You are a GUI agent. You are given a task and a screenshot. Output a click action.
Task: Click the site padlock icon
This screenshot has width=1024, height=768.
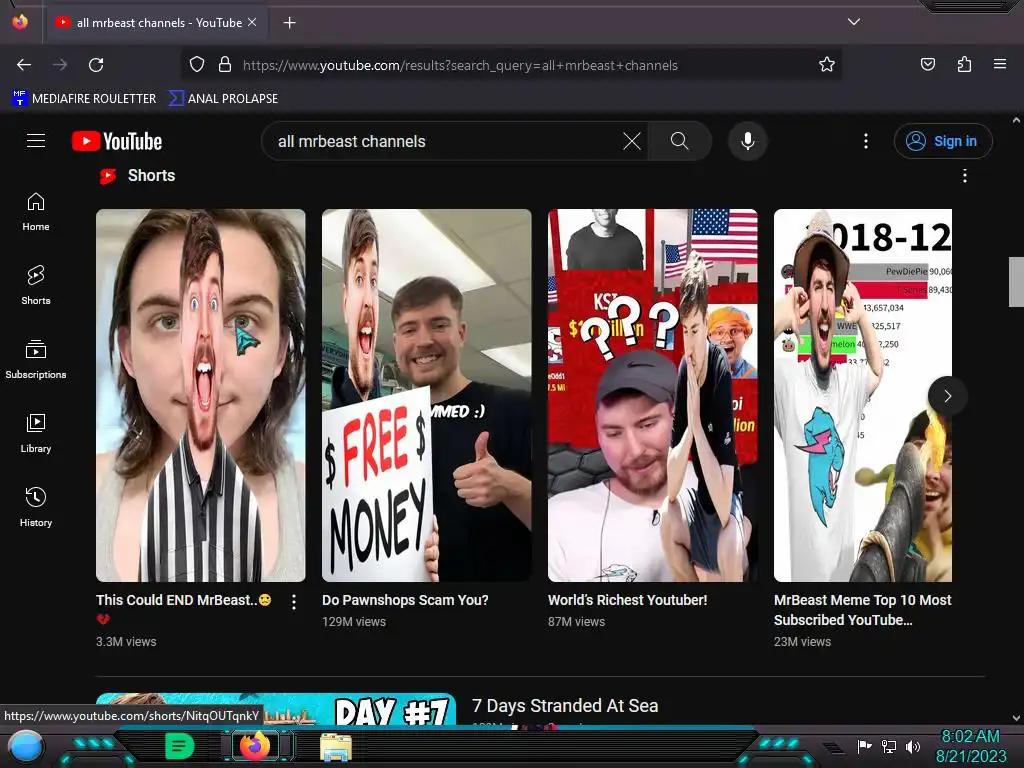click(225, 65)
